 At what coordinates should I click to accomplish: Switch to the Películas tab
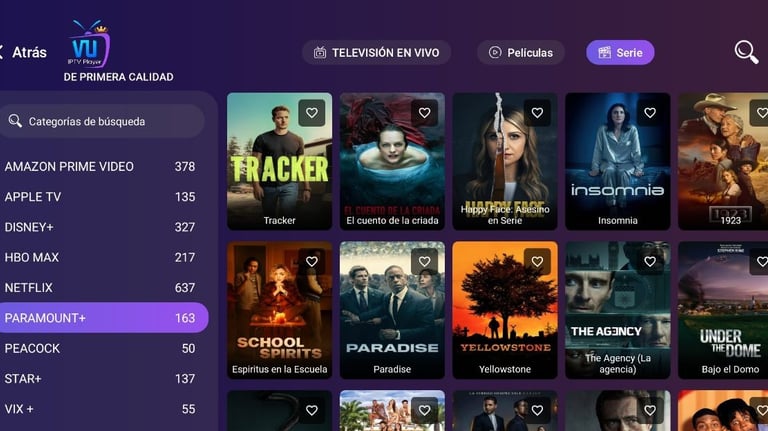(521, 52)
